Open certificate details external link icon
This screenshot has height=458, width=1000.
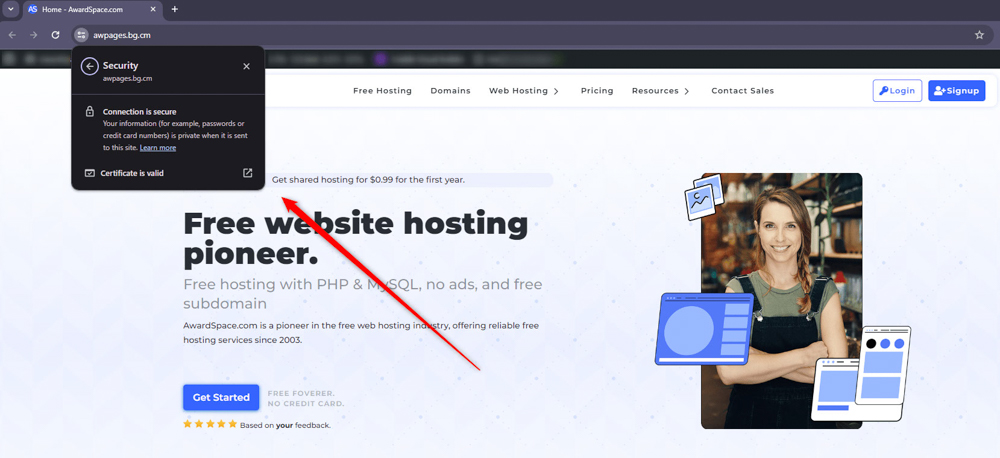point(247,173)
